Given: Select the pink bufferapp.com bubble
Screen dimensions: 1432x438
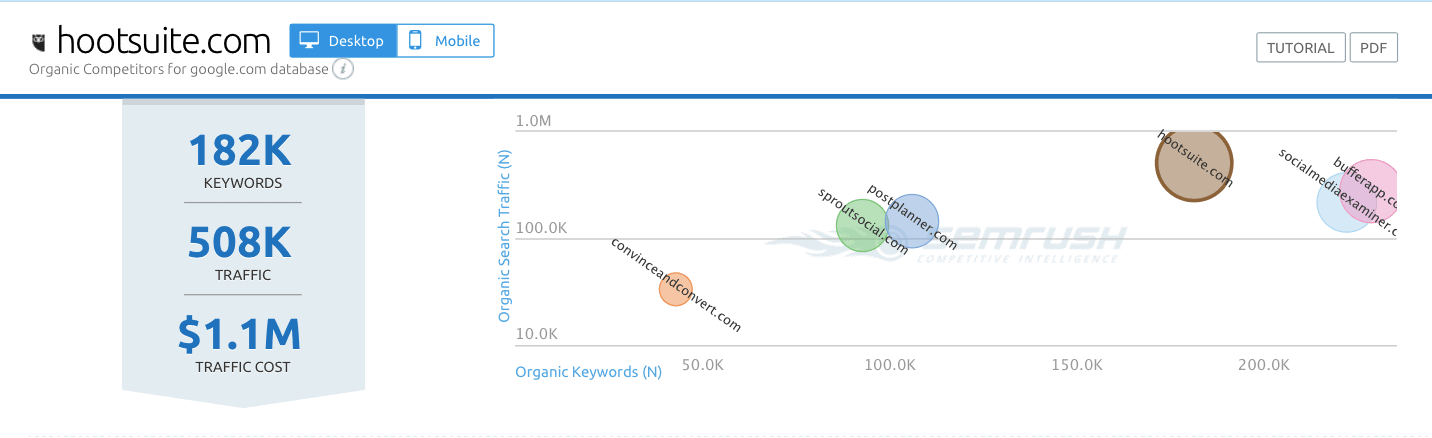Looking at the screenshot, I should [x=1370, y=190].
